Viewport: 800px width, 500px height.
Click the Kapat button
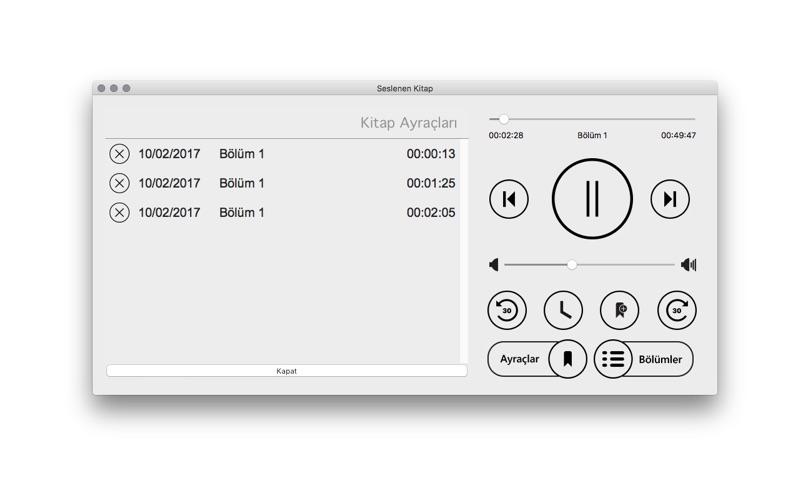[286, 371]
